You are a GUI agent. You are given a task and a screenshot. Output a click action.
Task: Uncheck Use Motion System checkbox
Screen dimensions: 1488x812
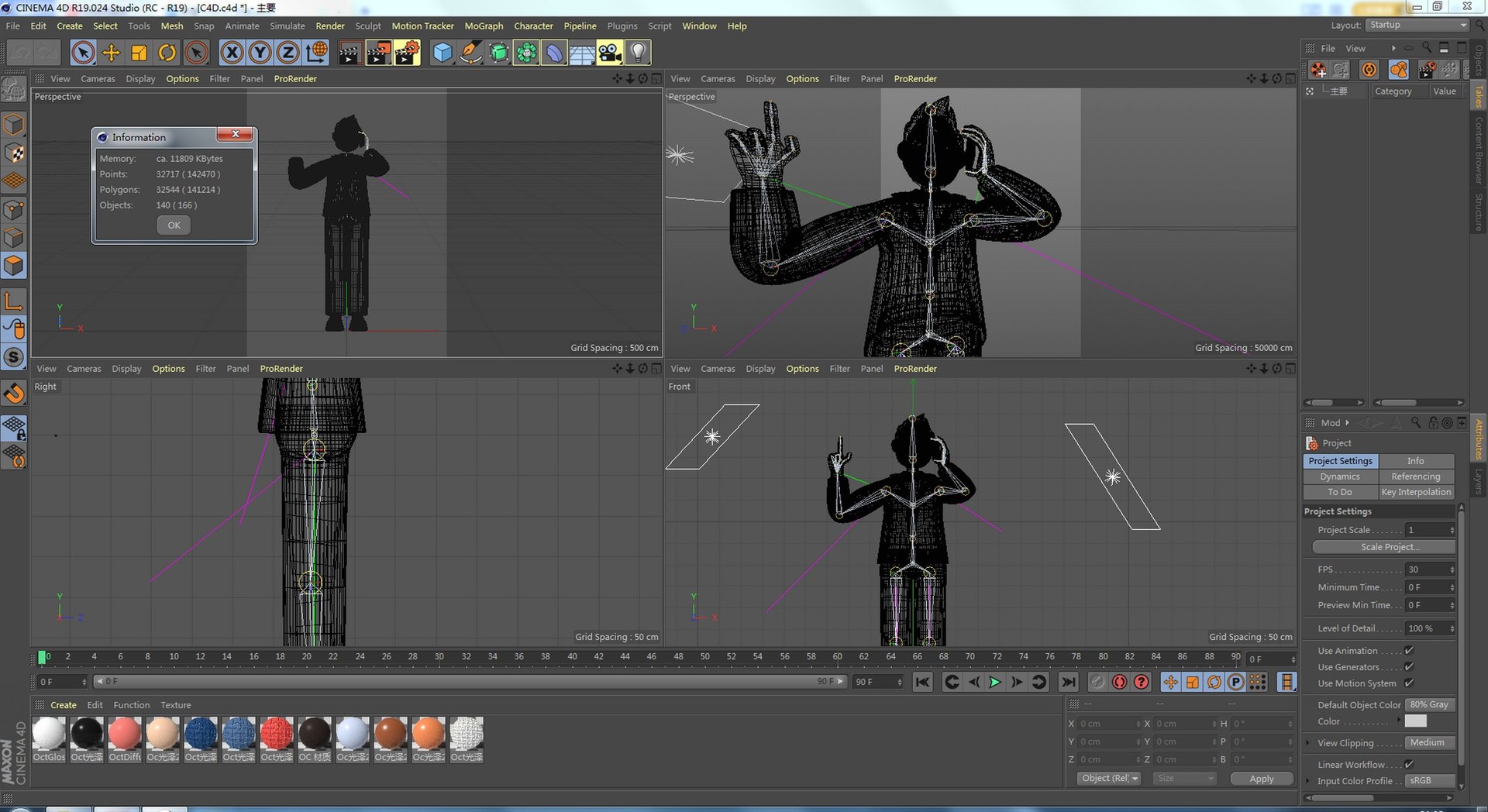point(1409,683)
